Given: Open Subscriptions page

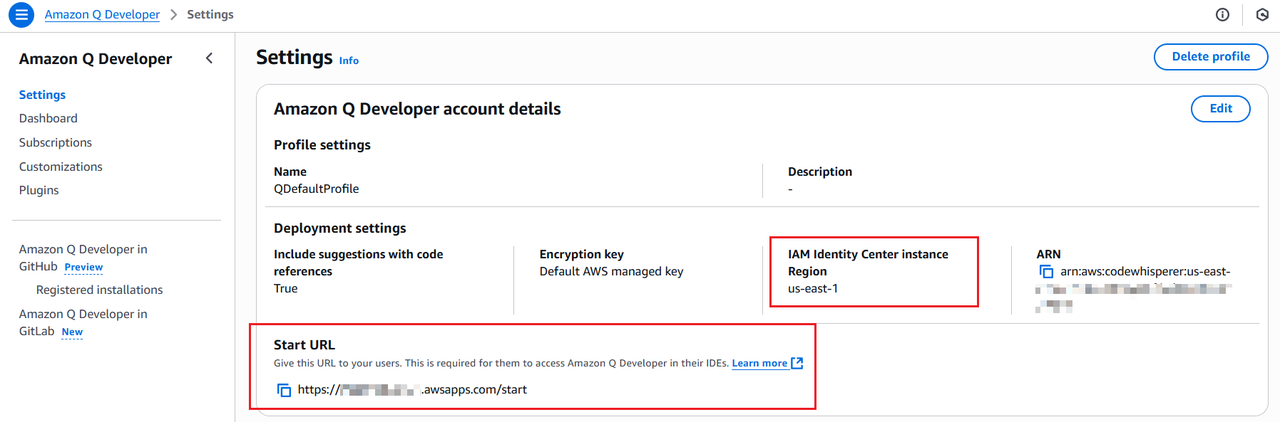Looking at the screenshot, I should [x=55, y=143].
